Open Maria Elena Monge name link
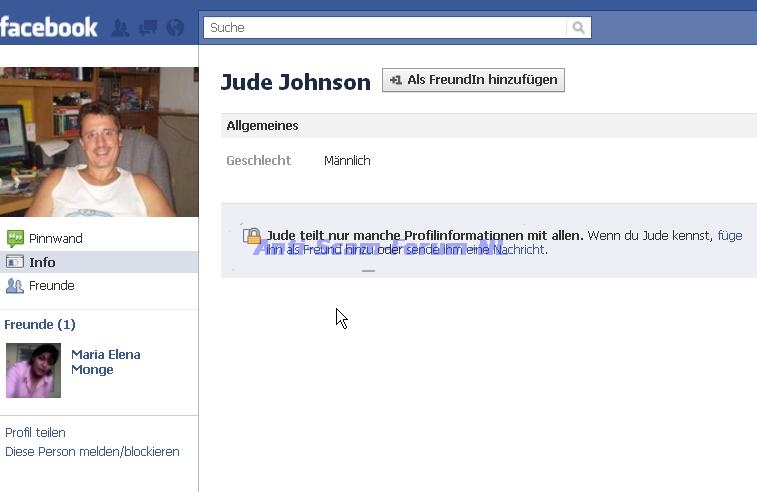The width and height of the screenshot is (757, 492). (105, 362)
